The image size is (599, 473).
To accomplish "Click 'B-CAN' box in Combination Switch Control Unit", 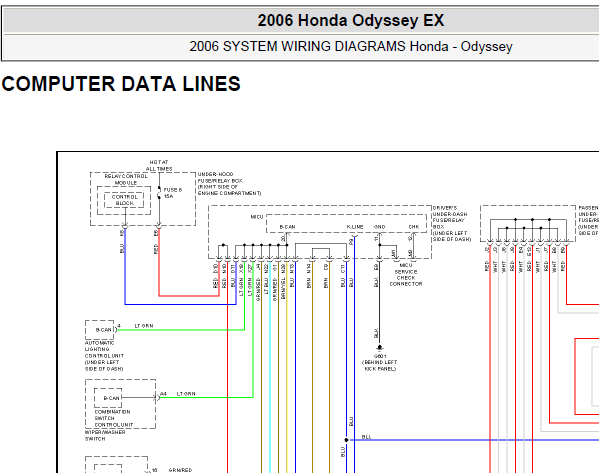I will click(108, 398).
